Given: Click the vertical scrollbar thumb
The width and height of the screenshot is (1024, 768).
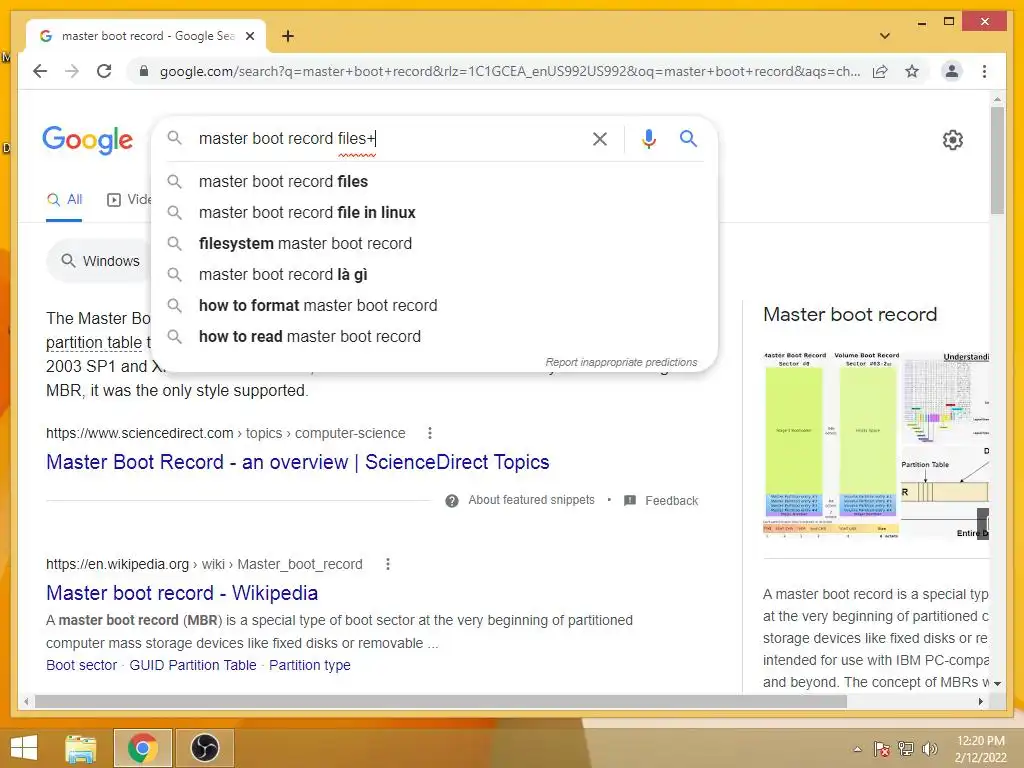Looking at the screenshot, I should pos(997,161).
